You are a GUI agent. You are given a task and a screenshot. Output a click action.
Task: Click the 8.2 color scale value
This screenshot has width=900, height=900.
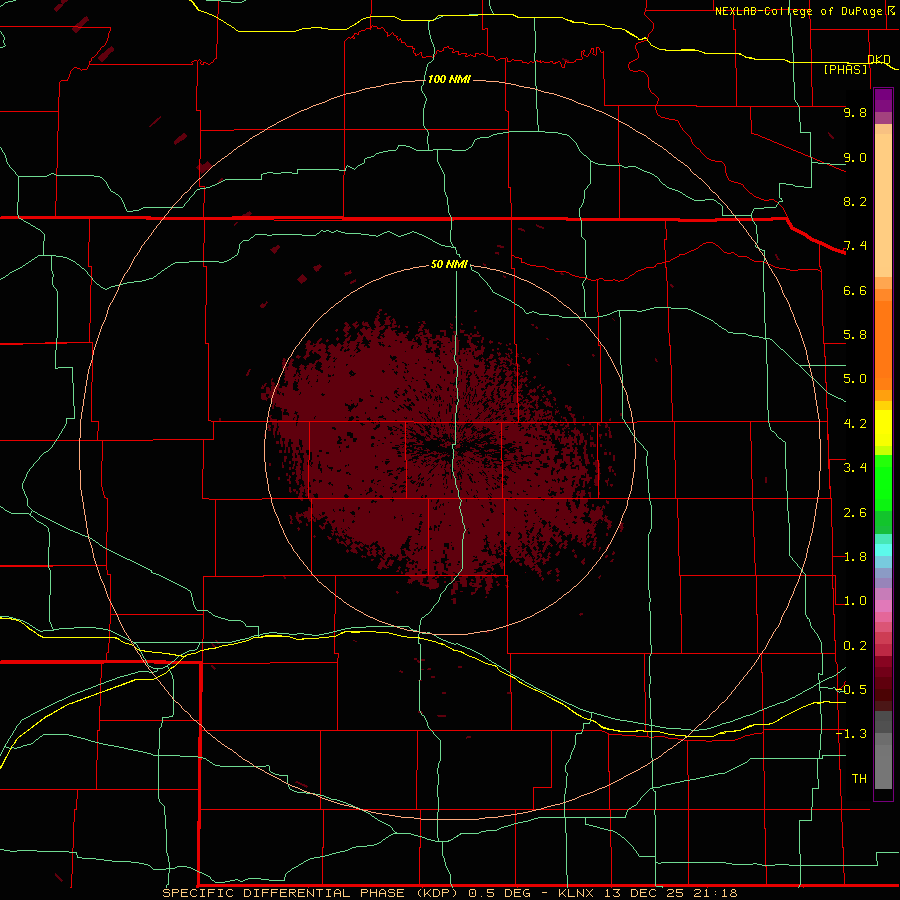click(x=855, y=201)
